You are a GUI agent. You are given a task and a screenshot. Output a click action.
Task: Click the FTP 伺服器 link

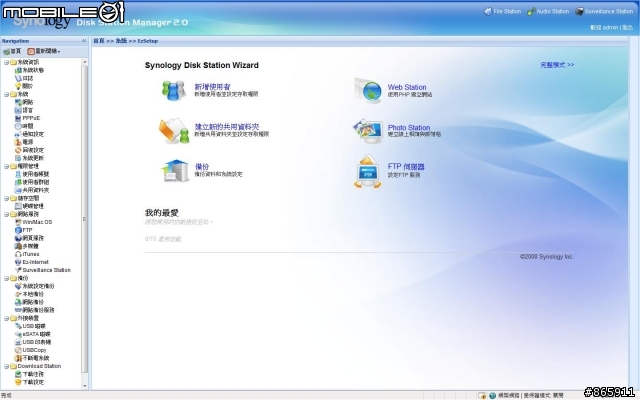coord(406,167)
